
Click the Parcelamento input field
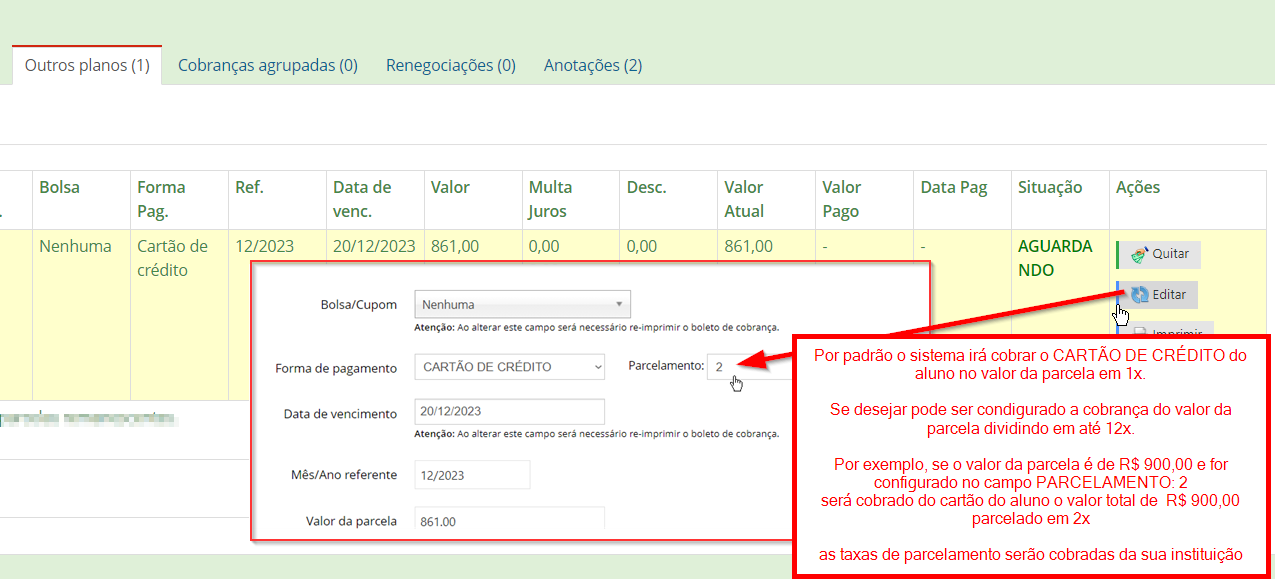750,367
